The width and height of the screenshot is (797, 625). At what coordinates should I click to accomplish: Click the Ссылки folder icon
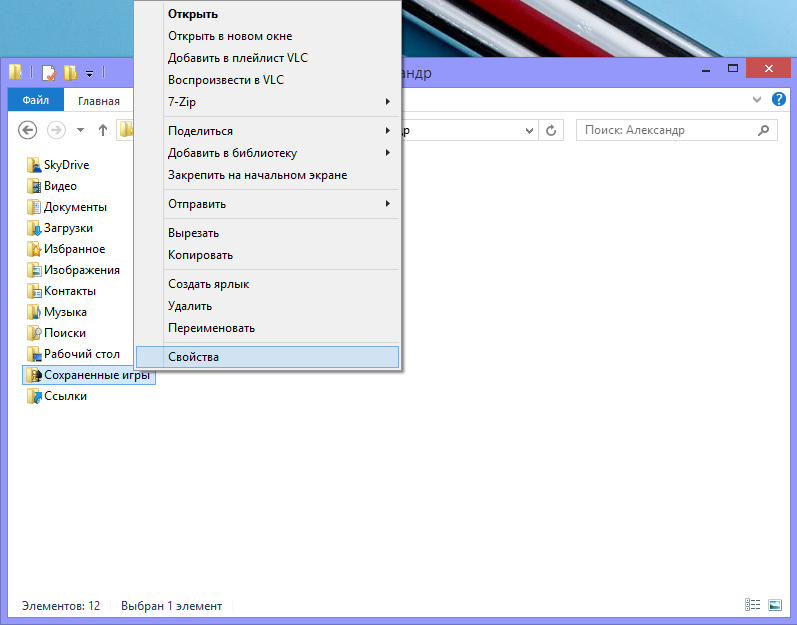point(34,396)
